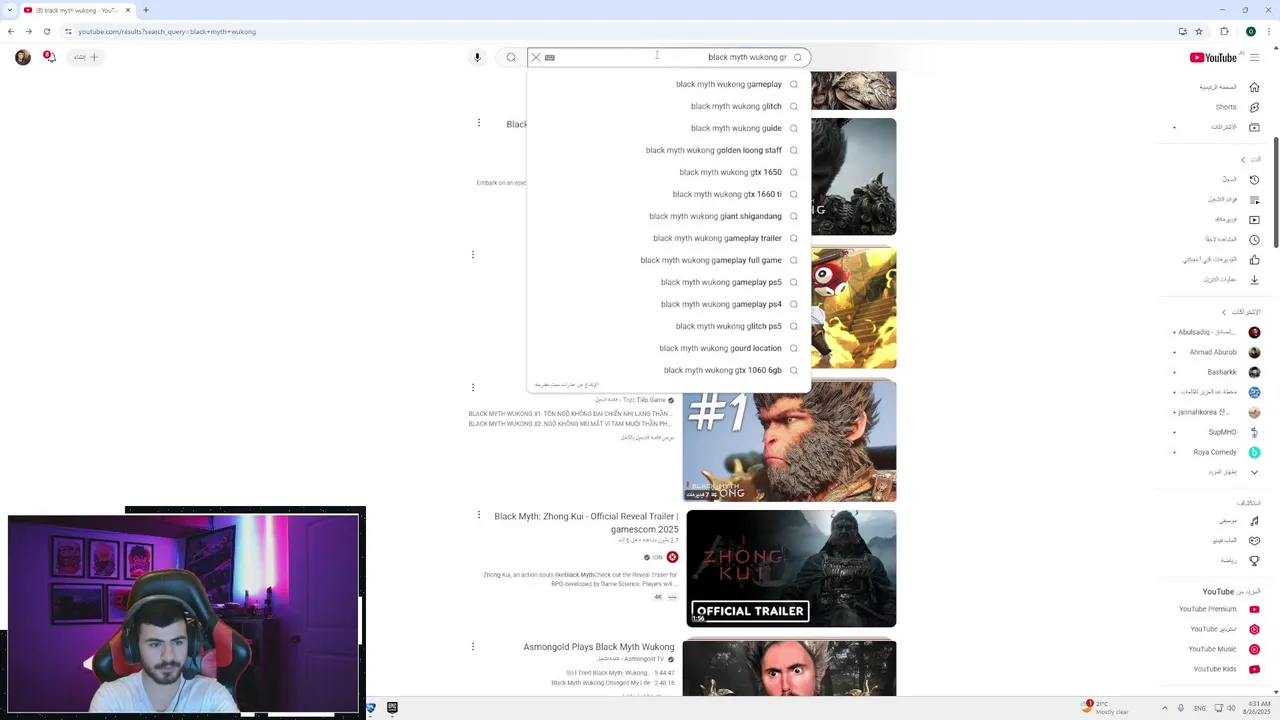Expand the 'You' section chevron in sidebar
The image size is (1280, 720).
click(x=1243, y=160)
